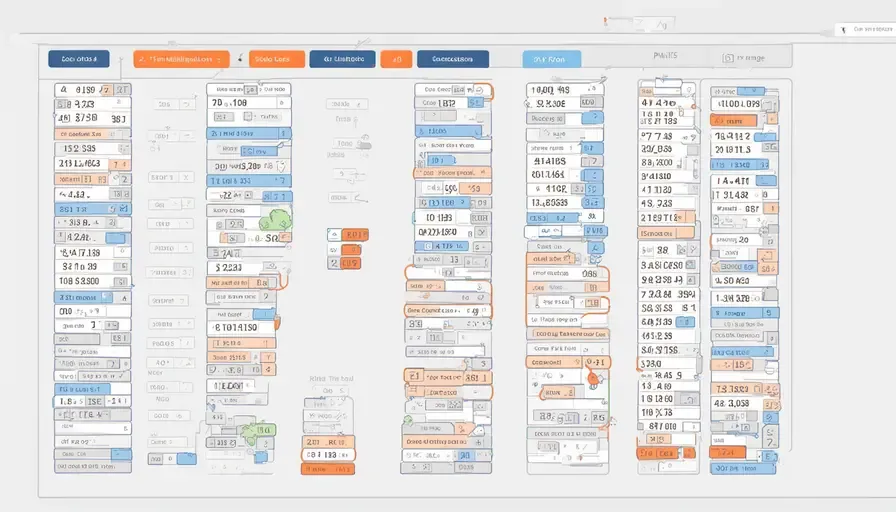Click the gray X box on the "0A221/1S0" row
The image size is (896, 512).
481,233
